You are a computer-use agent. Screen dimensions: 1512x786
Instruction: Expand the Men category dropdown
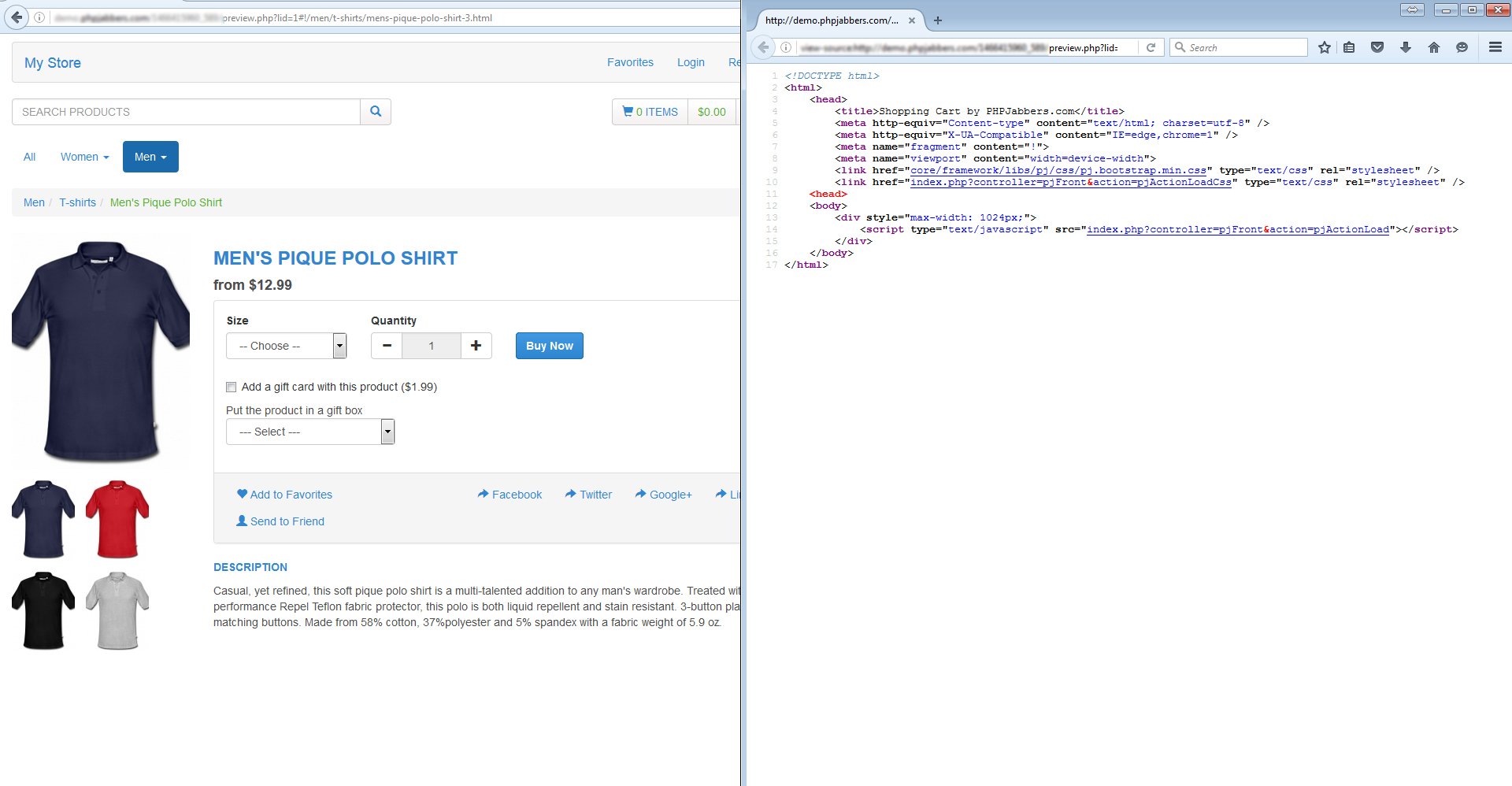coord(150,157)
